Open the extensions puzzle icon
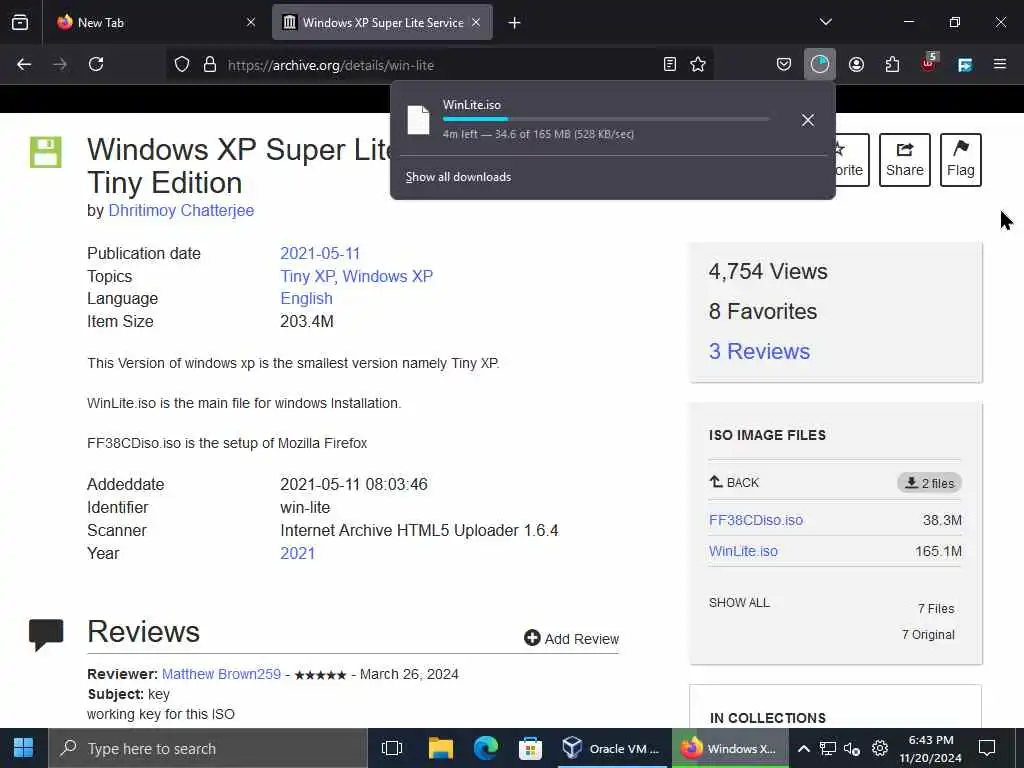The height and width of the screenshot is (768, 1024). click(x=892, y=64)
